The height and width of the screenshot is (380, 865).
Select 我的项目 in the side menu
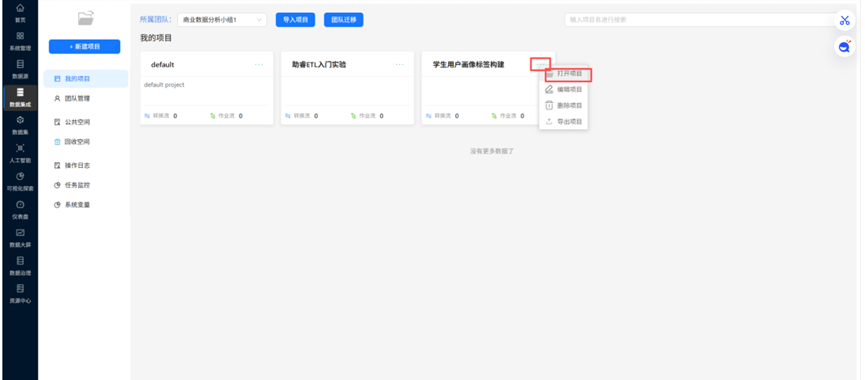coord(86,79)
